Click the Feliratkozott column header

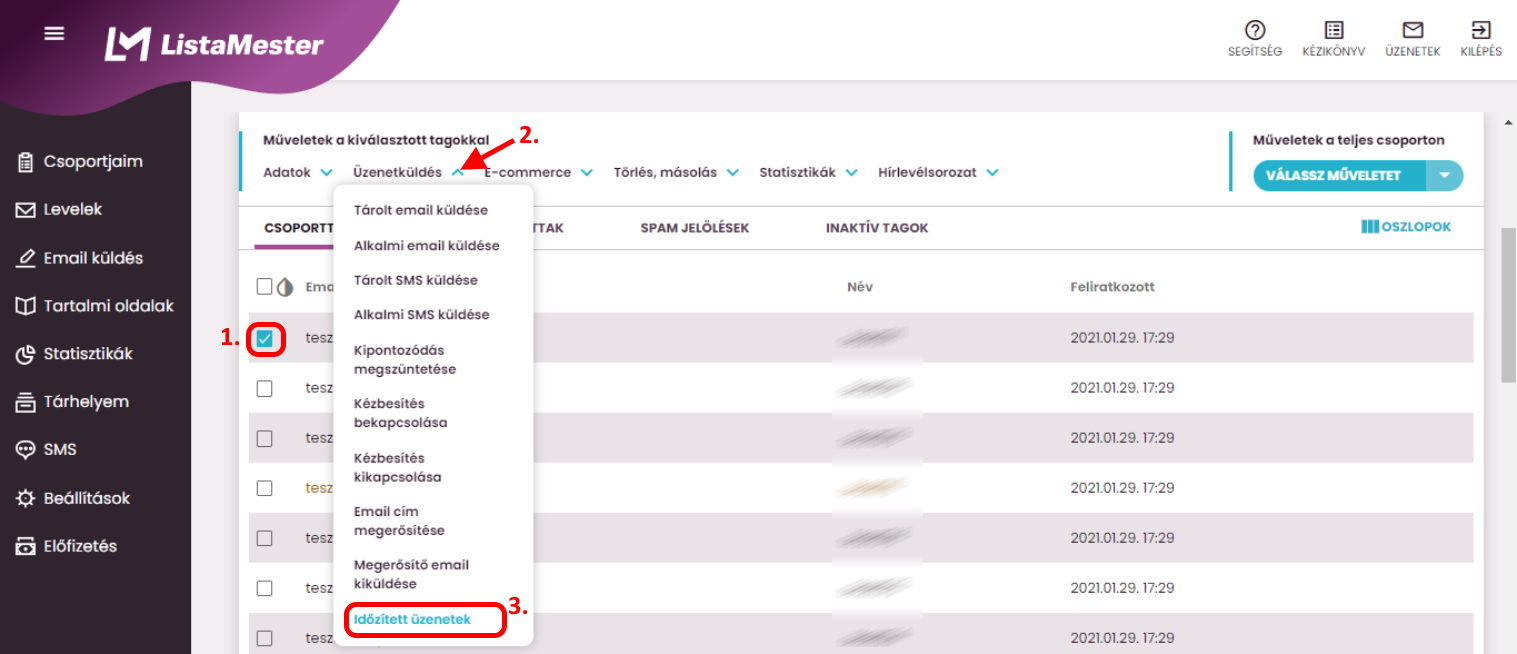point(1112,287)
